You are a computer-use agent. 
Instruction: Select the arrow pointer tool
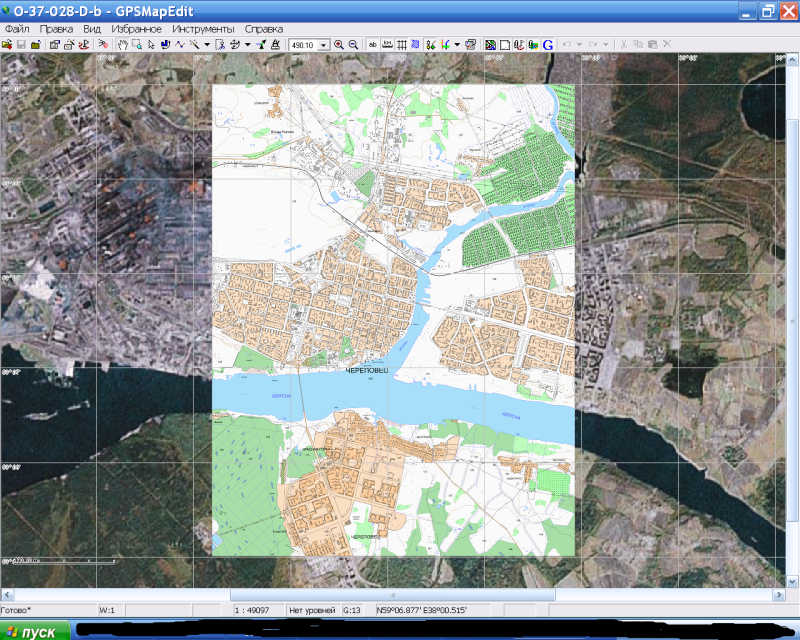[x=150, y=45]
